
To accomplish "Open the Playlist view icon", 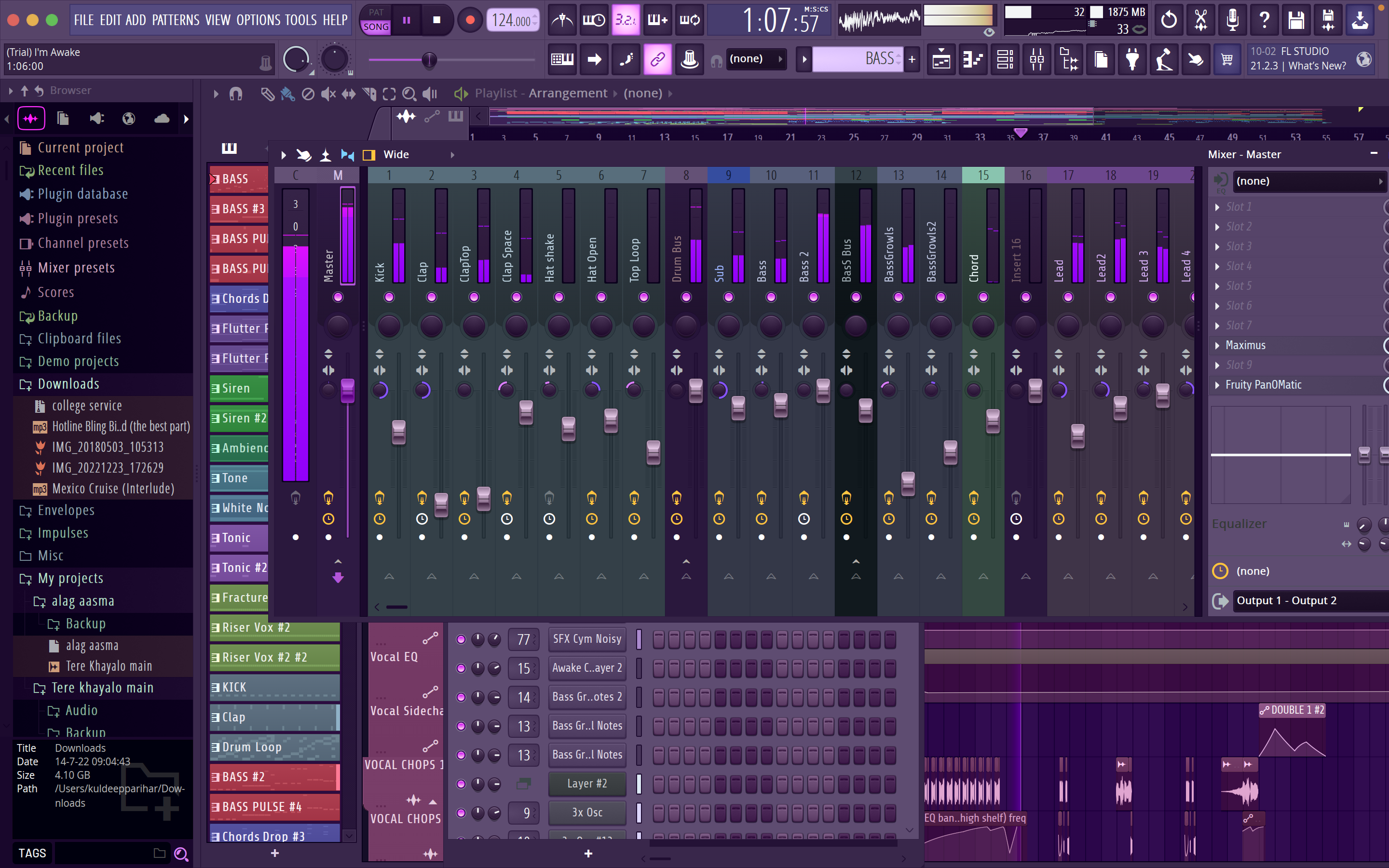I will tap(941, 59).
